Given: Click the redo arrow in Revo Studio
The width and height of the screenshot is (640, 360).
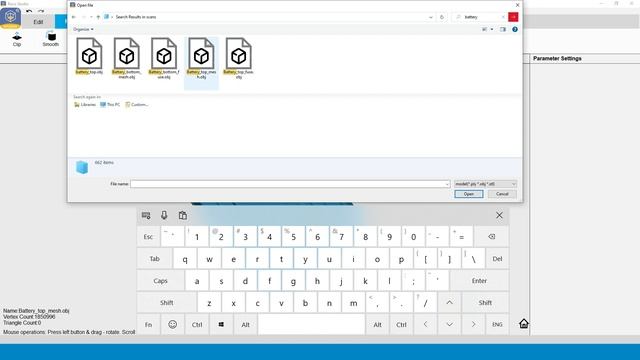Looking at the screenshot, I should 41,11.
